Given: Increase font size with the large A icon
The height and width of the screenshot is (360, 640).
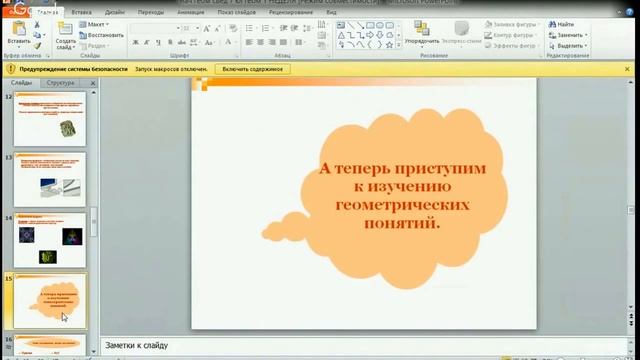Looking at the screenshot, I should 207,29.
